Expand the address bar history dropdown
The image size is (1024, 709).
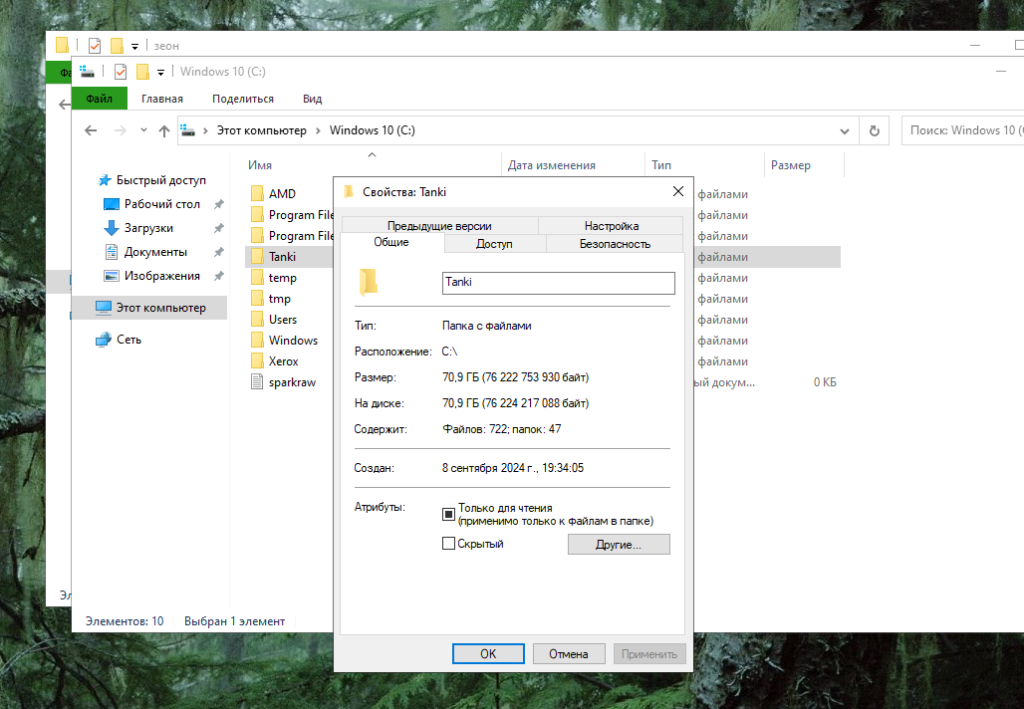click(844, 131)
